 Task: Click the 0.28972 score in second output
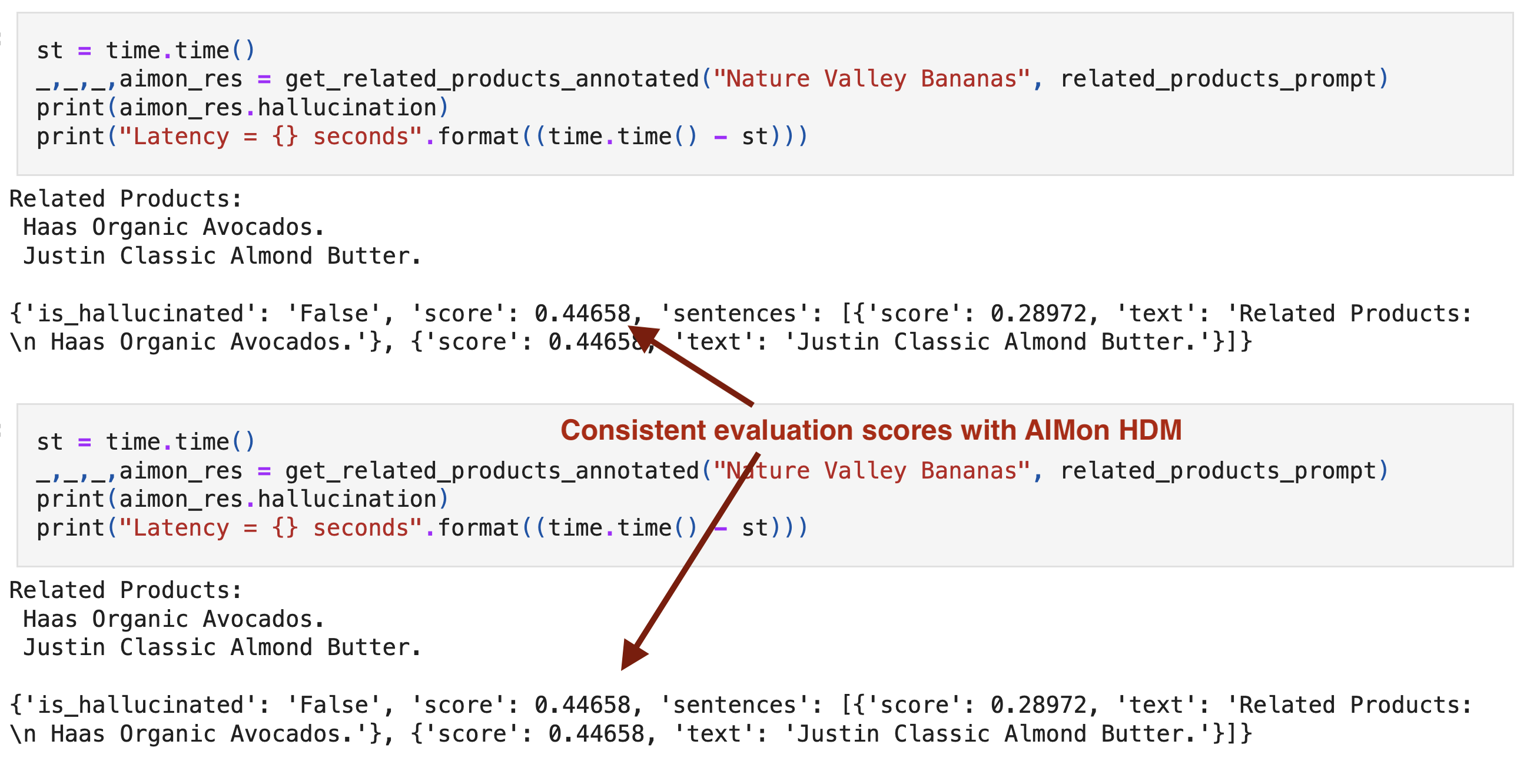pyautogui.click(x=1038, y=706)
